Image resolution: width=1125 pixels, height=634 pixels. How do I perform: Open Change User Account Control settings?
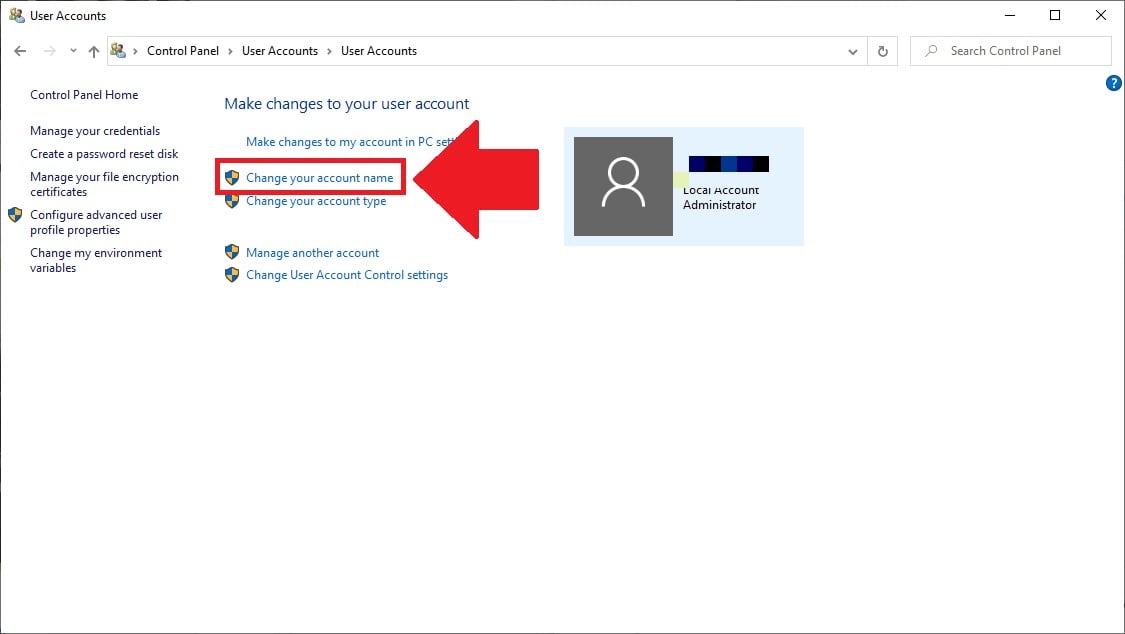point(347,275)
